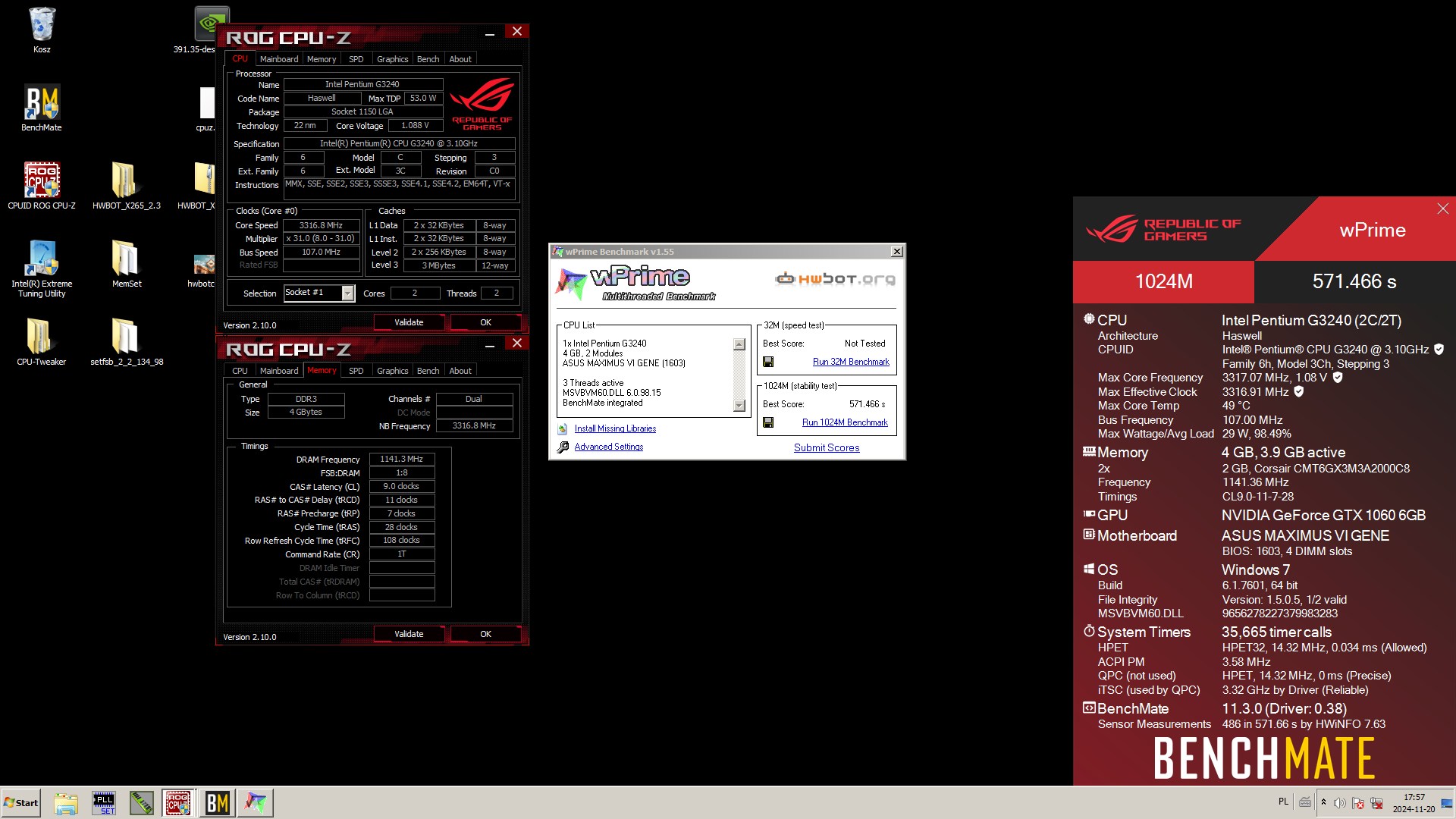Click OK in lower CPU-Z window

click(485, 634)
